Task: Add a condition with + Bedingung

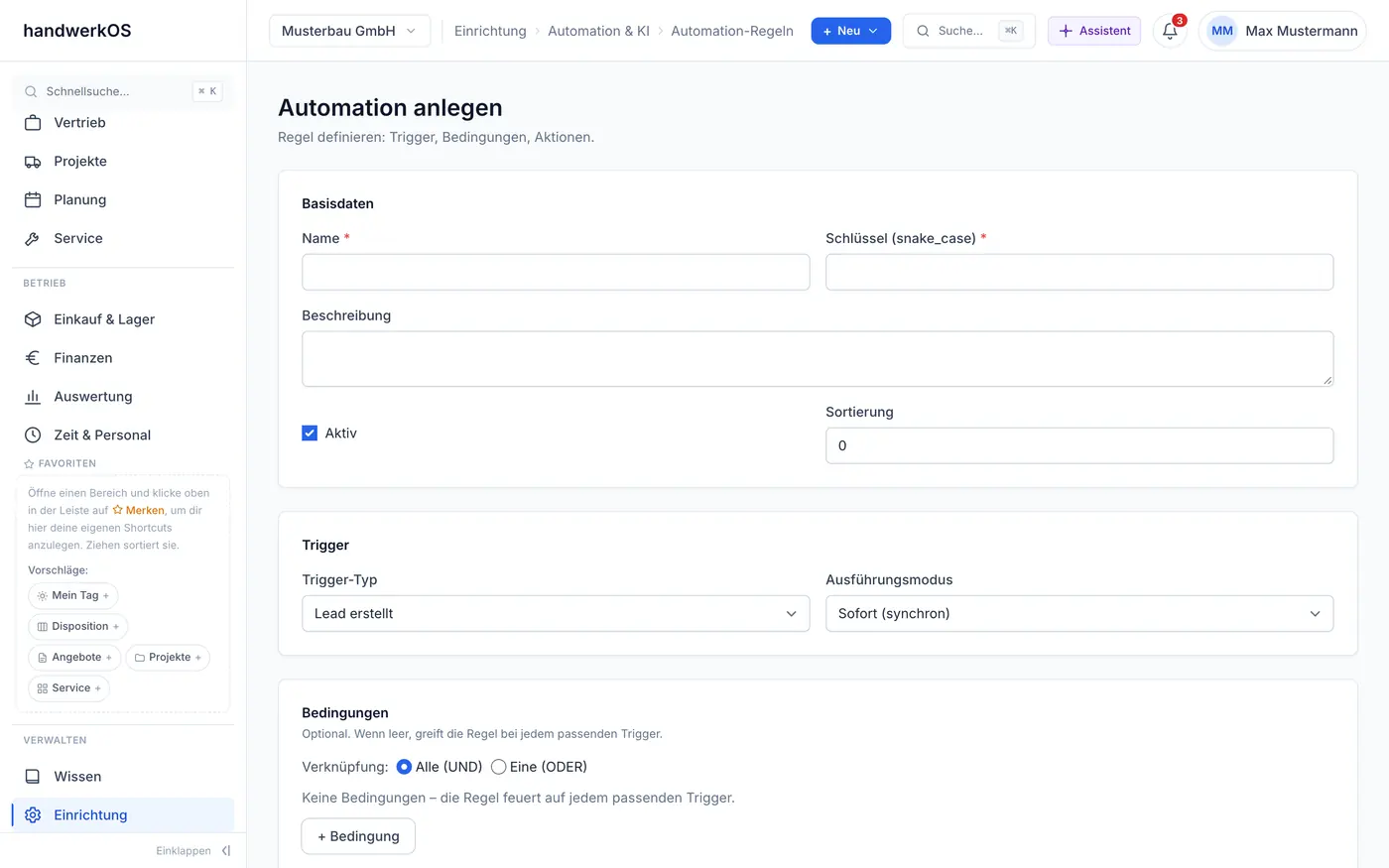Action: coord(358,836)
